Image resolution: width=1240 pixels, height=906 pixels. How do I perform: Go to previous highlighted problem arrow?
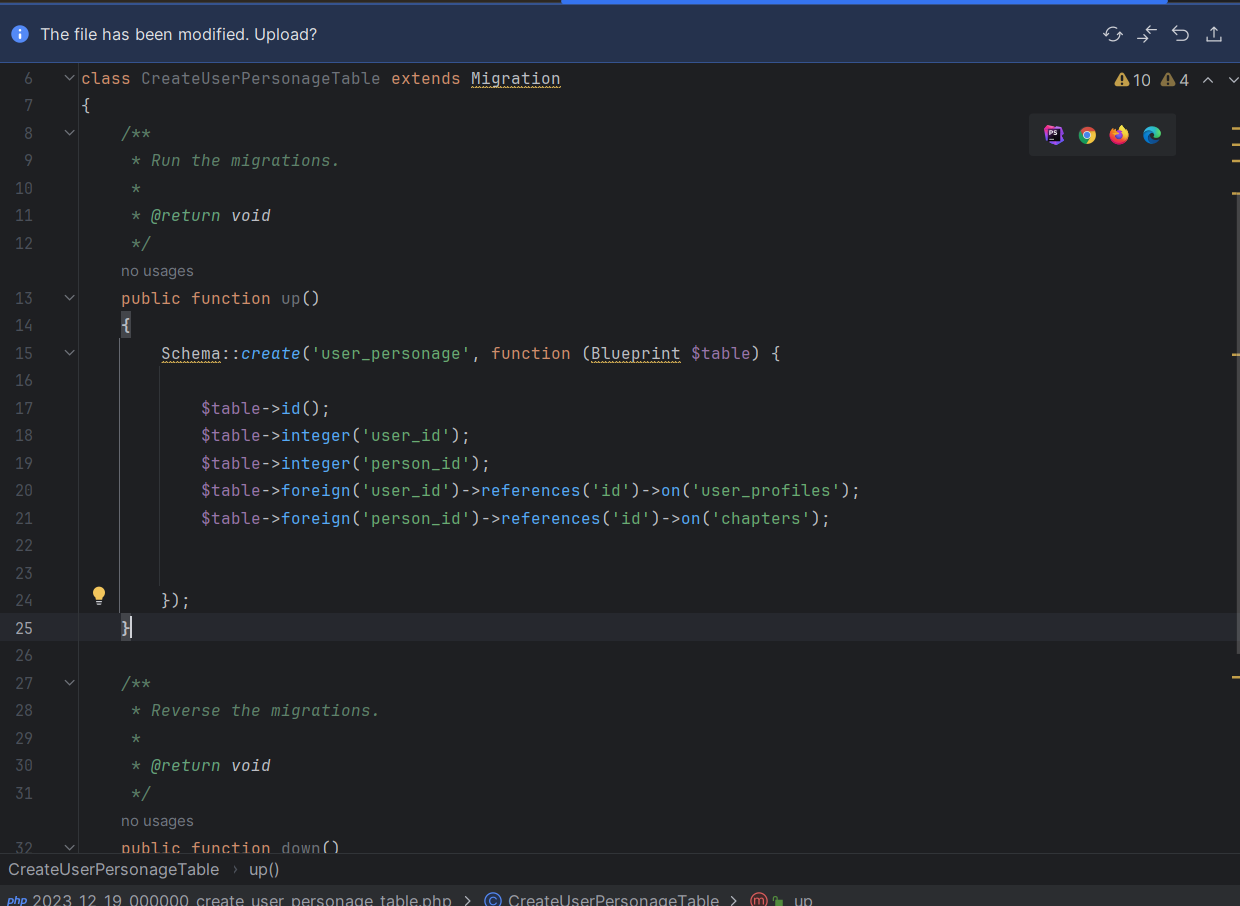[1208, 80]
